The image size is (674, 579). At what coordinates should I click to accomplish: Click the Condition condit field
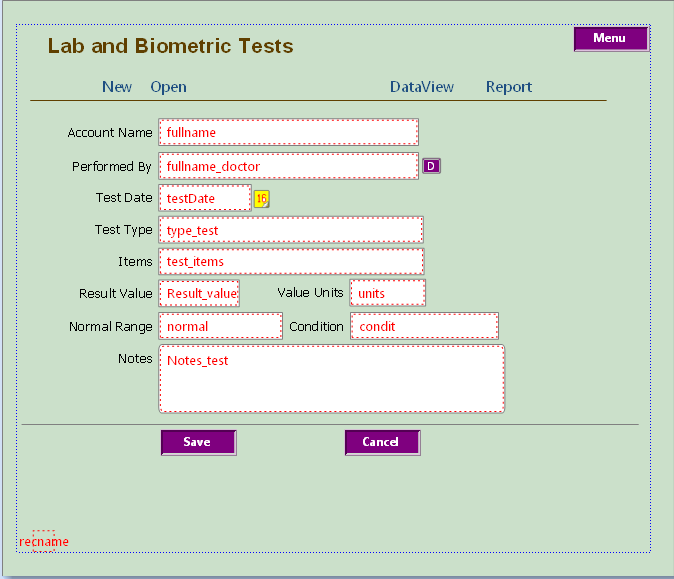coord(424,326)
